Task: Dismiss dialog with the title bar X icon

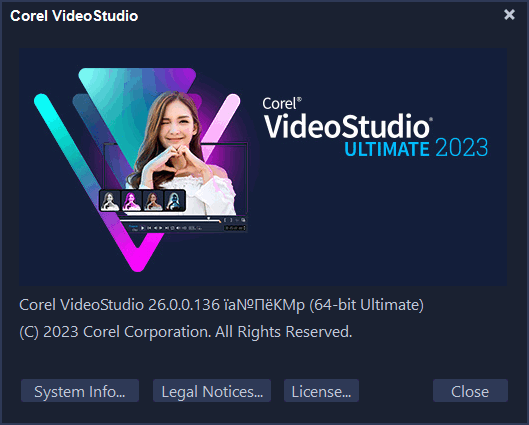Action: [509, 15]
